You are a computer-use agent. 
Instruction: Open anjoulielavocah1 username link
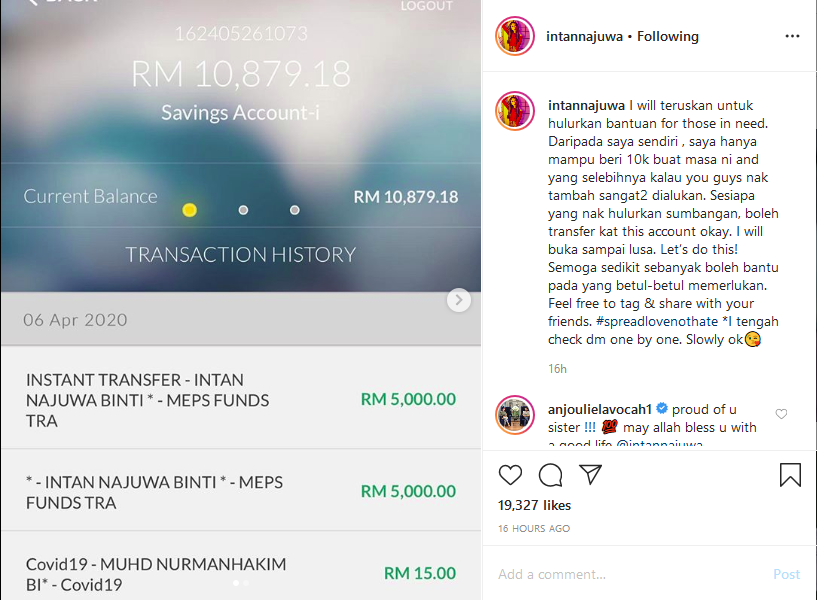pos(600,409)
